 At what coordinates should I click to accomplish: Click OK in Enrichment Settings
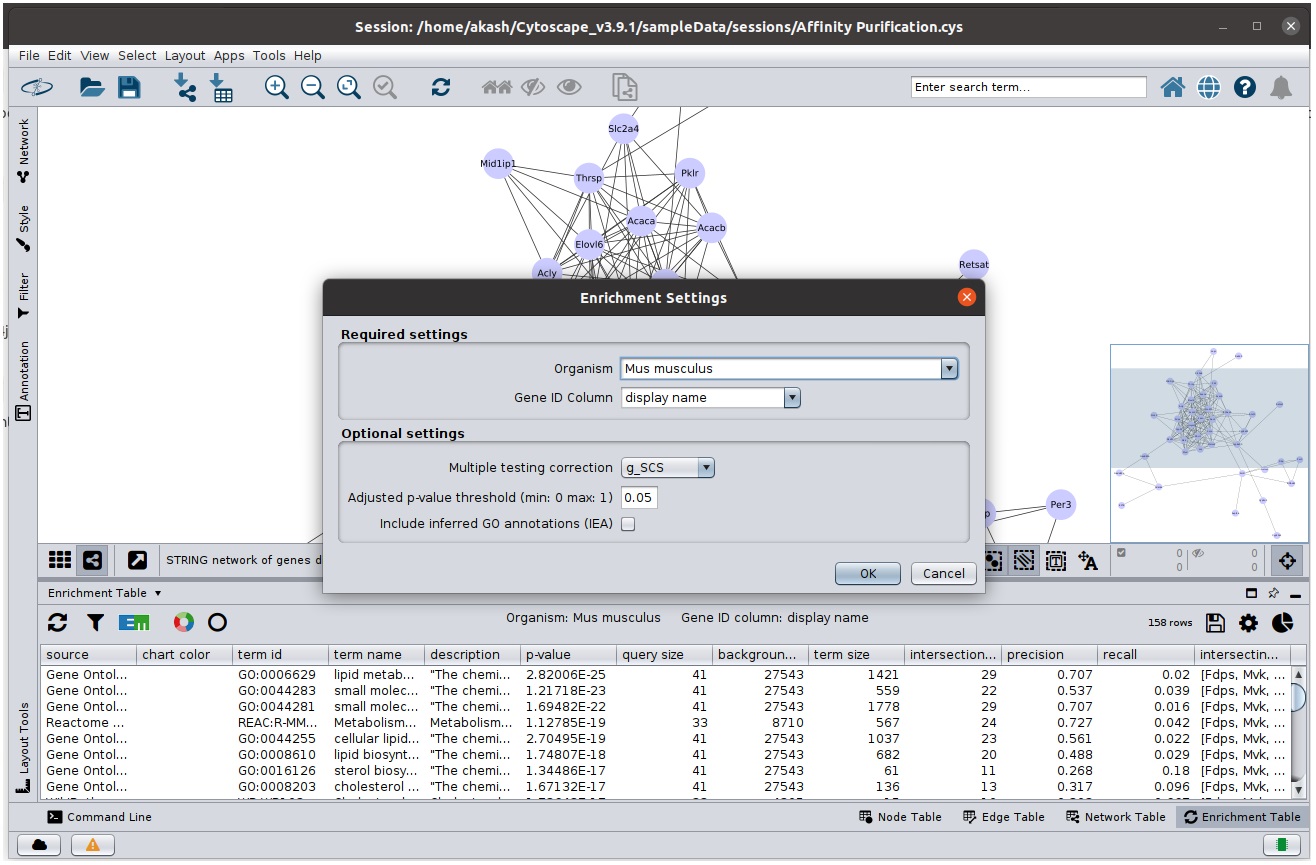click(x=867, y=573)
